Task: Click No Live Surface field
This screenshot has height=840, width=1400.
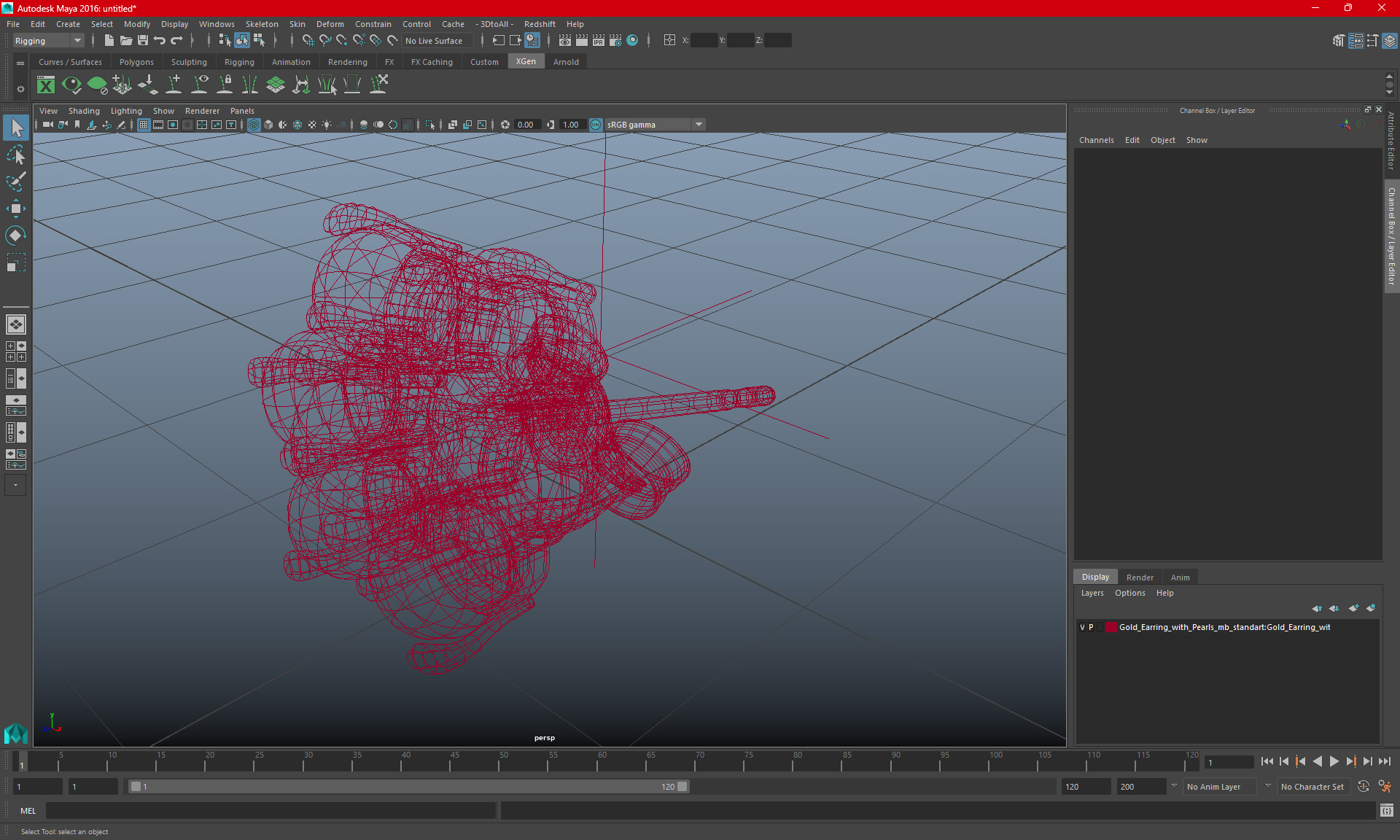Action: click(437, 41)
